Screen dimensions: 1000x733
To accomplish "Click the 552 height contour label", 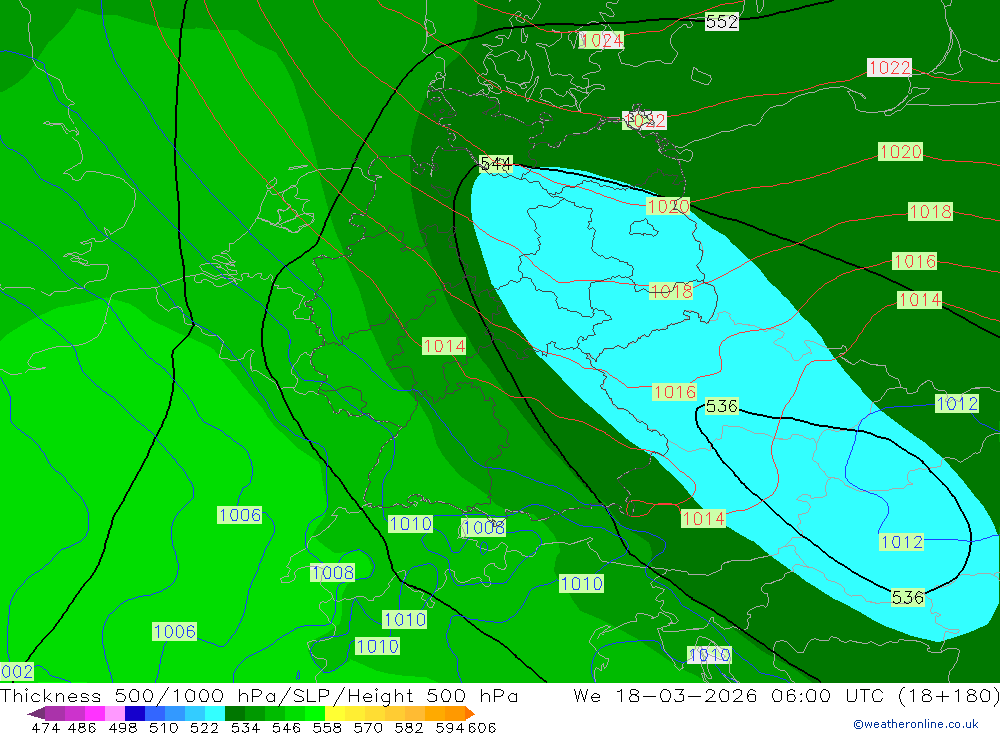I will pos(721,22).
